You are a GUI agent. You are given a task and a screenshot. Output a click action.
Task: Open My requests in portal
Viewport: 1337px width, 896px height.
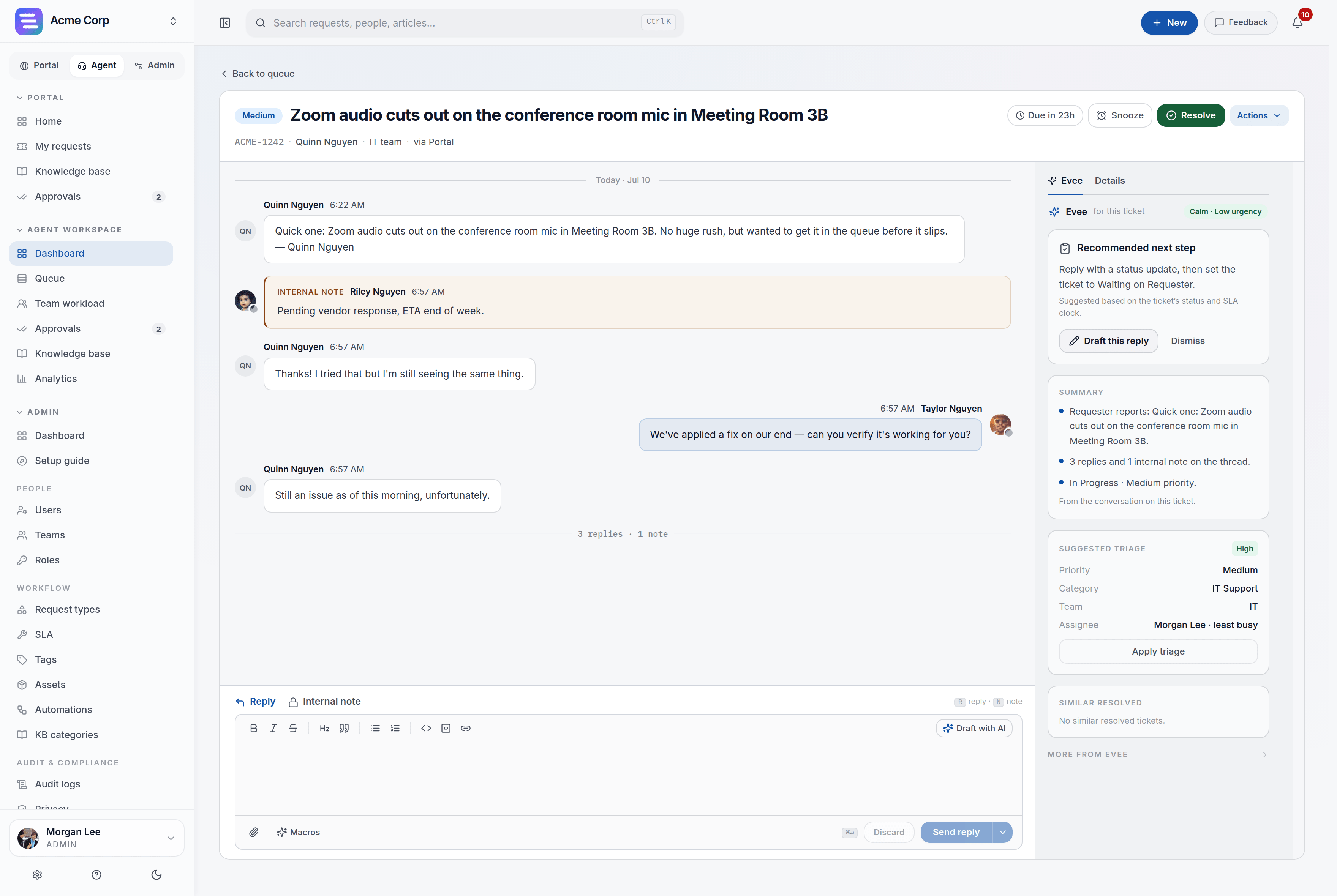click(91, 146)
